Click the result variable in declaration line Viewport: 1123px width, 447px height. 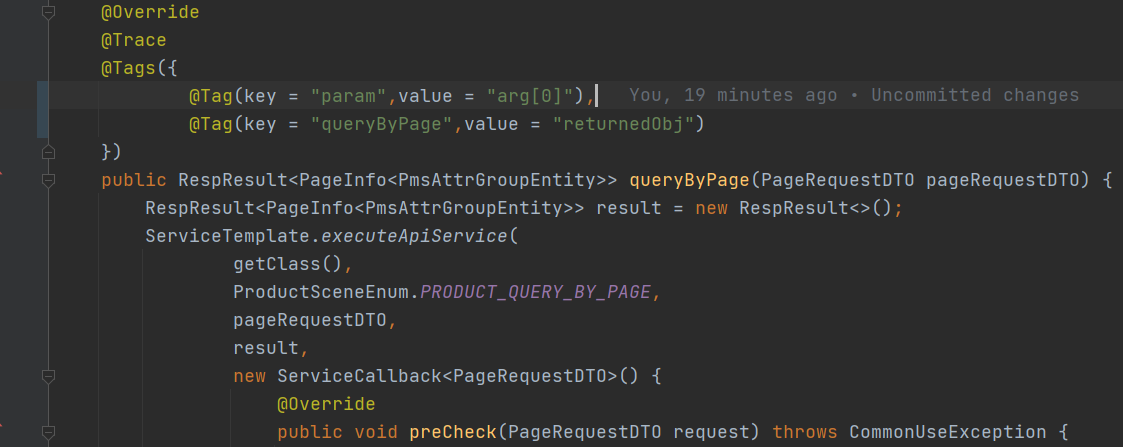tap(629, 208)
